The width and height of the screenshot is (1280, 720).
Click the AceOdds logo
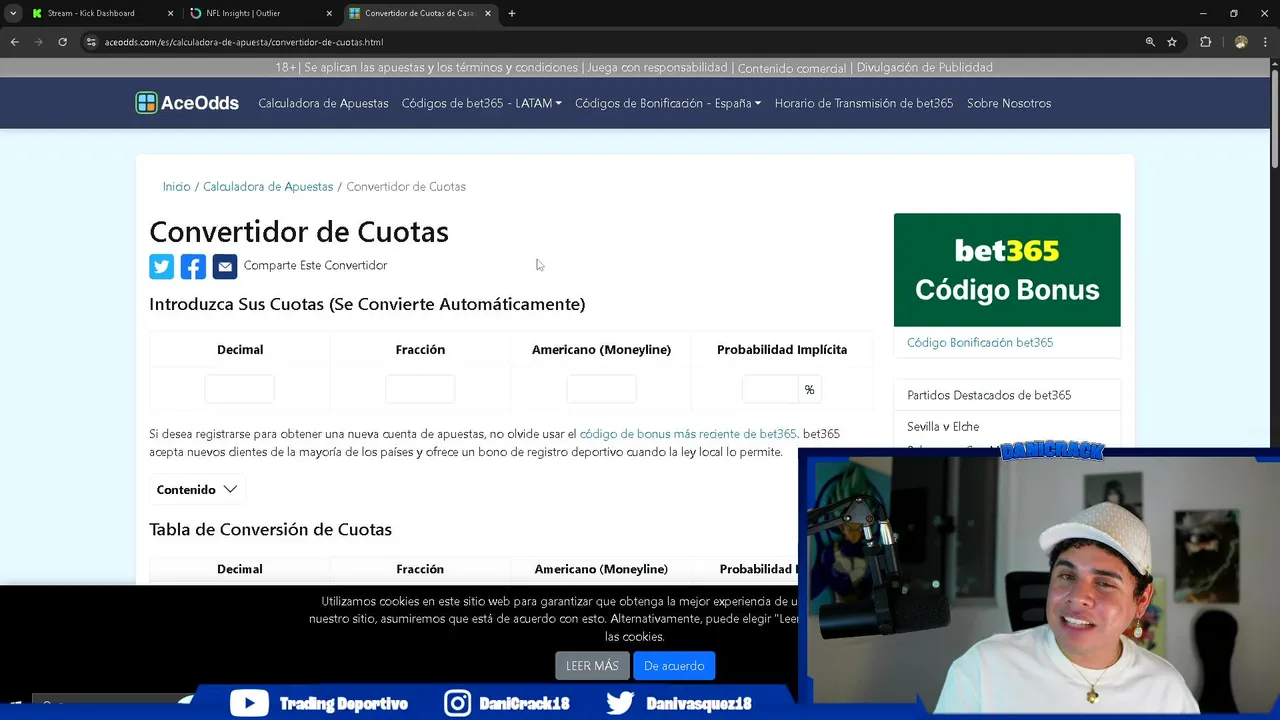point(187,103)
